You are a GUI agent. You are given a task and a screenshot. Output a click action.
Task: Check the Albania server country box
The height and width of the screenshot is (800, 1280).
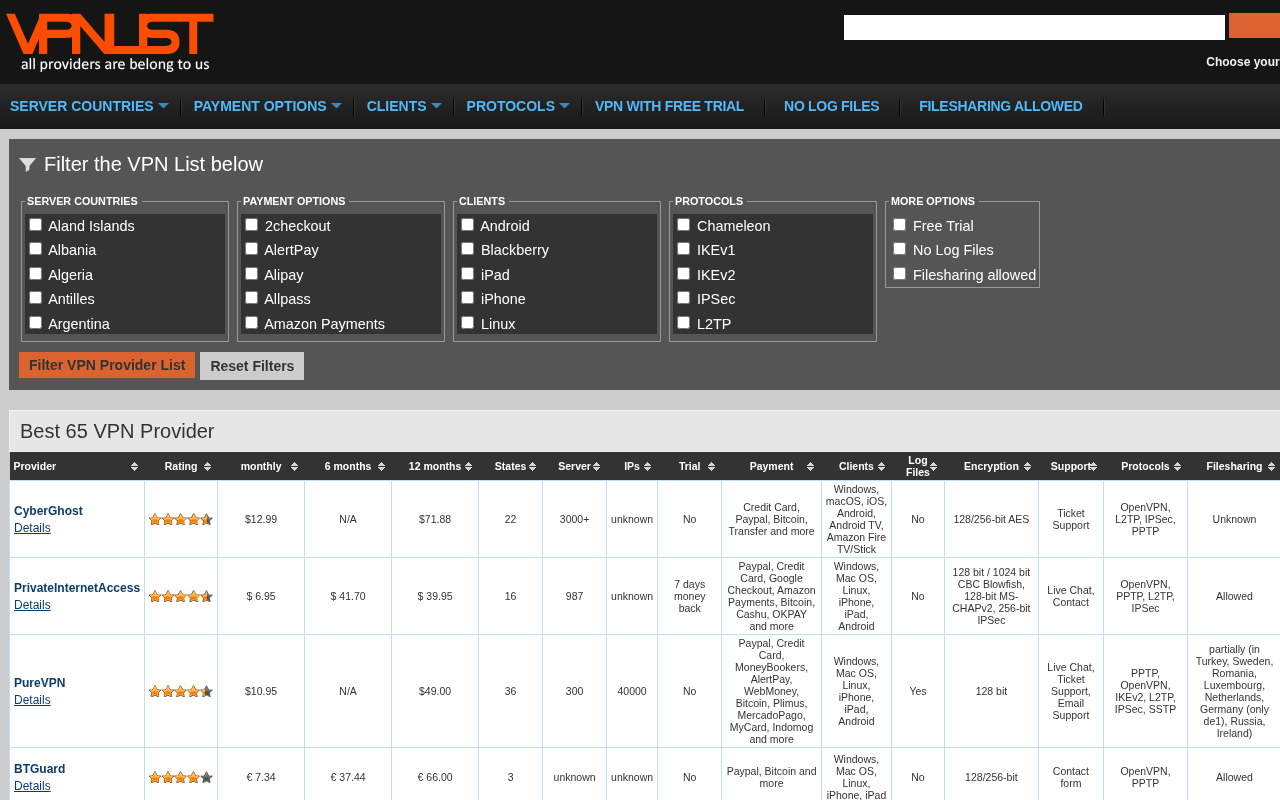point(36,249)
